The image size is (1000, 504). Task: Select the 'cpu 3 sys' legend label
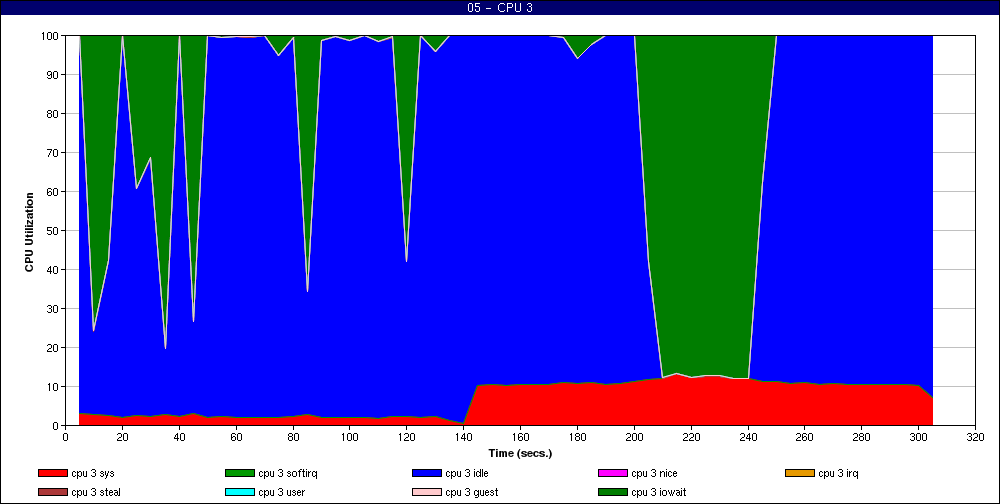(x=93, y=473)
